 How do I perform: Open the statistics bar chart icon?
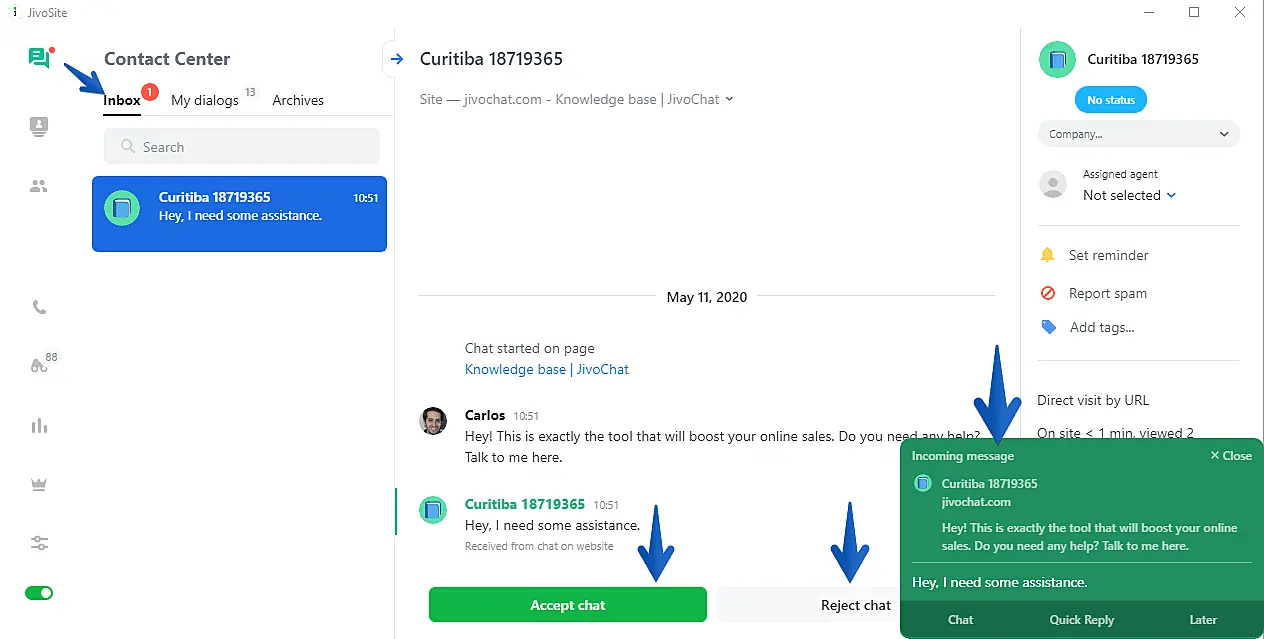tap(39, 426)
